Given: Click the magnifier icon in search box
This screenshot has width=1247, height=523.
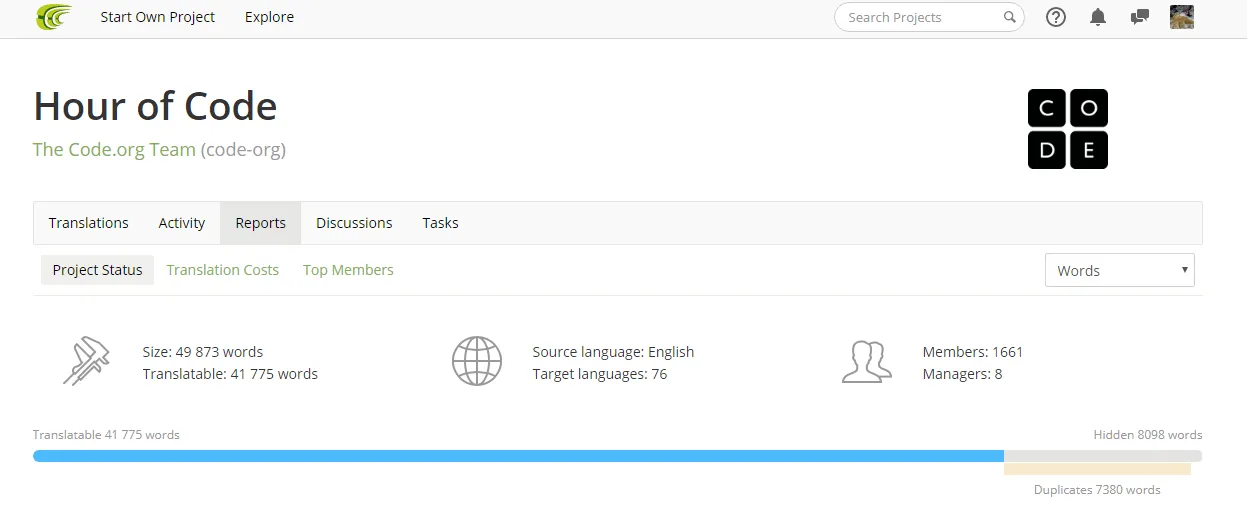Looking at the screenshot, I should point(1010,17).
